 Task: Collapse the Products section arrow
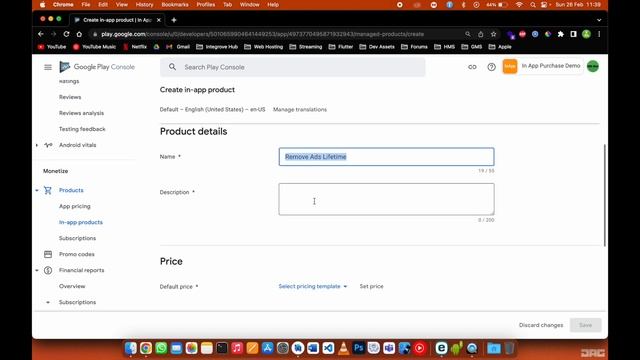[x=37, y=190]
